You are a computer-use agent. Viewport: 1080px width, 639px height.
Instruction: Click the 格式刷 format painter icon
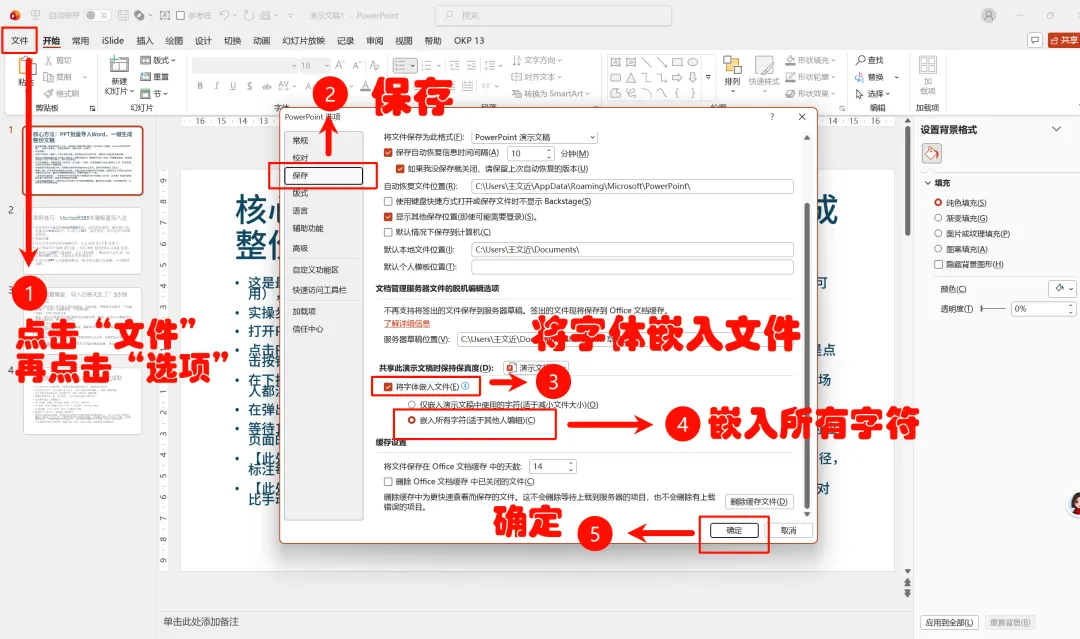coord(49,93)
